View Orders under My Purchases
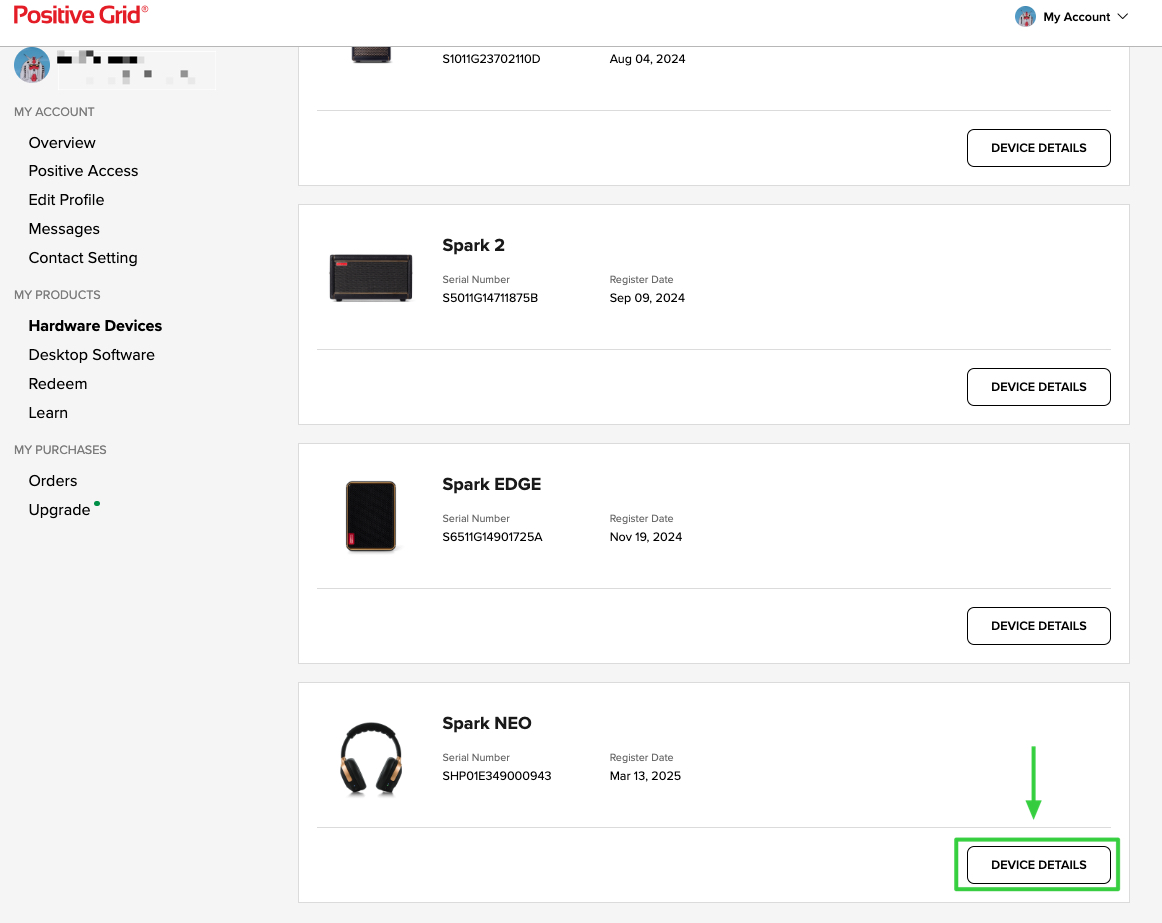 point(53,480)
